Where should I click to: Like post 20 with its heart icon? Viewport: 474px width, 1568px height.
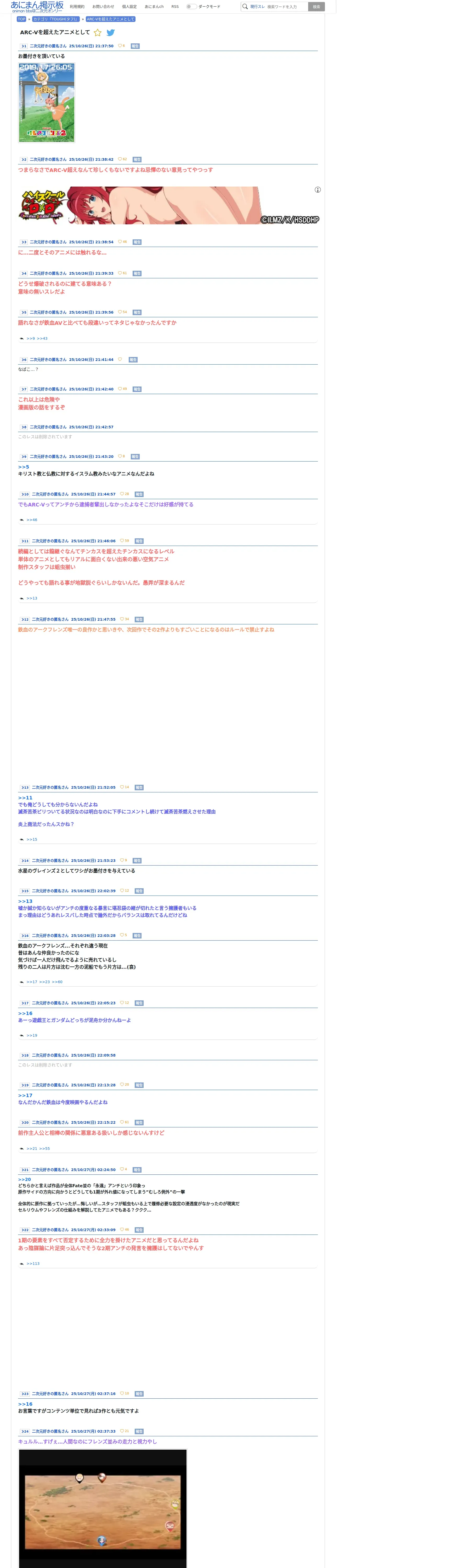[122, 1122]
